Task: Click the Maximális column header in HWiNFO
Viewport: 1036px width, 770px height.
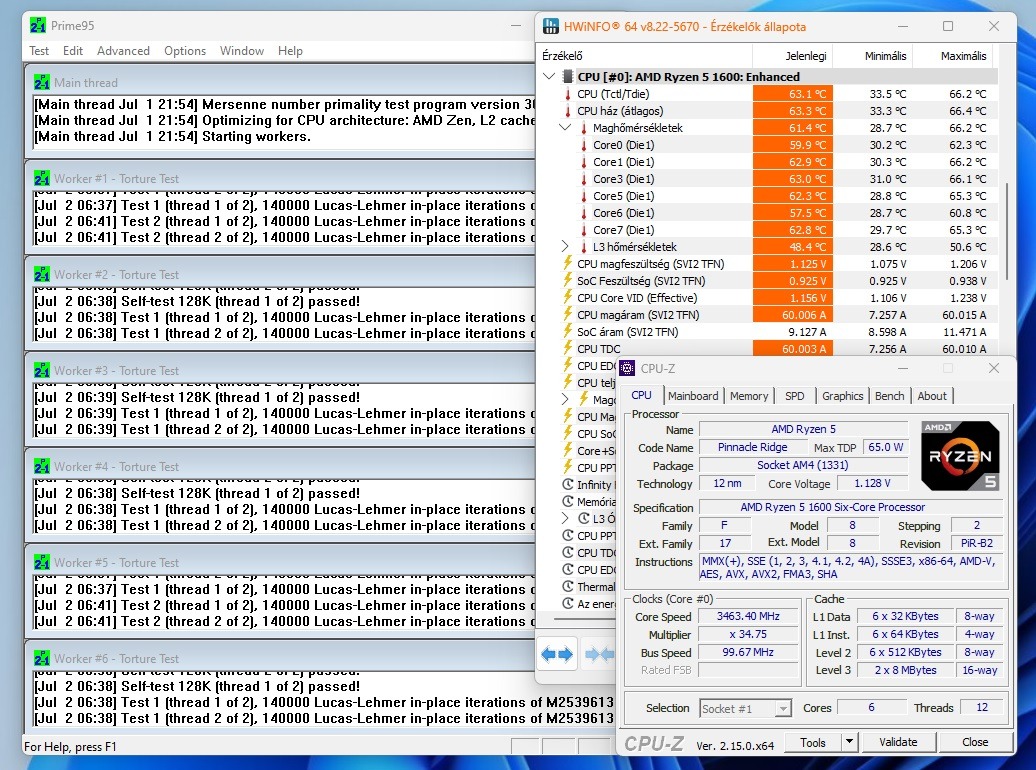Action: click(x=955, y=56)
